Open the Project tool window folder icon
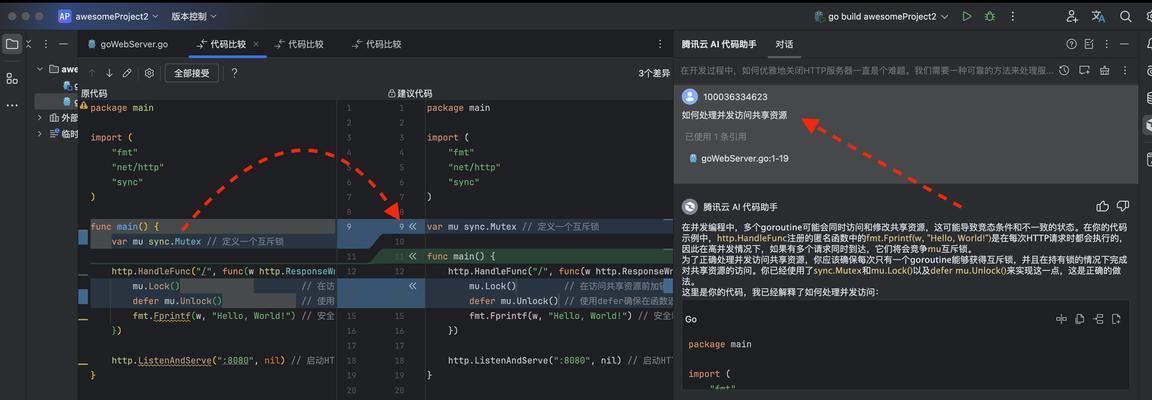Image resolution: width=1152 pixels, height=400 pixels. point(12,44)
